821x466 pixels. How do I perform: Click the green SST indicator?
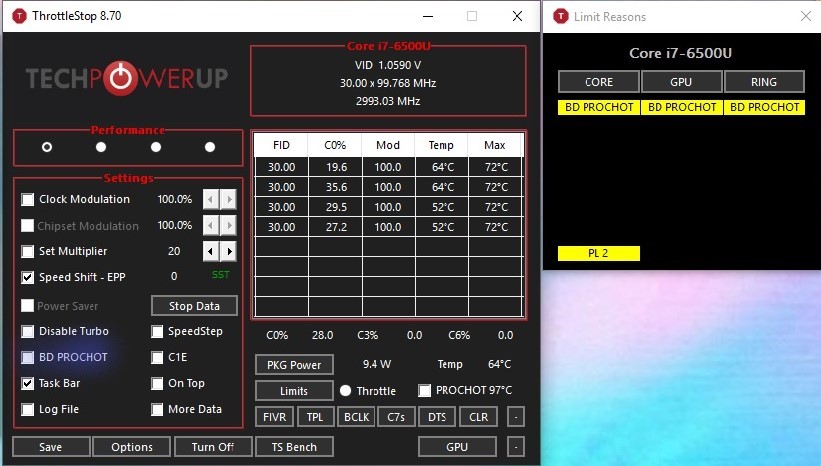220,275
